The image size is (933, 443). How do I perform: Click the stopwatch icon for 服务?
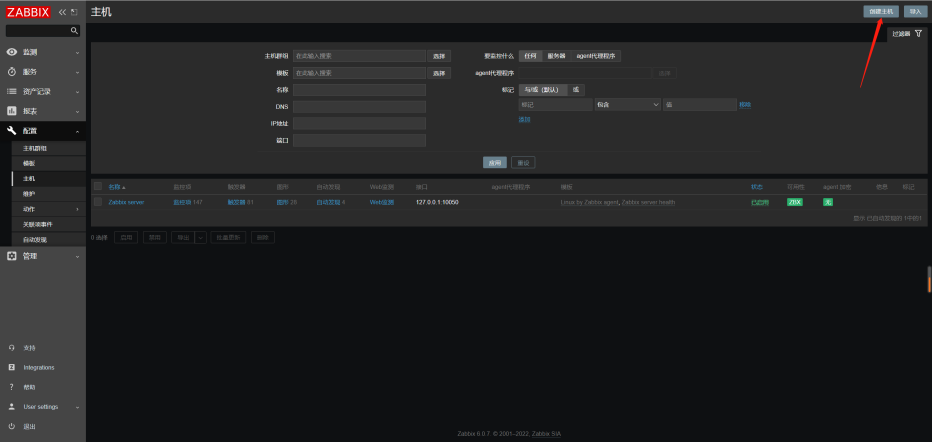click(12, 72)
